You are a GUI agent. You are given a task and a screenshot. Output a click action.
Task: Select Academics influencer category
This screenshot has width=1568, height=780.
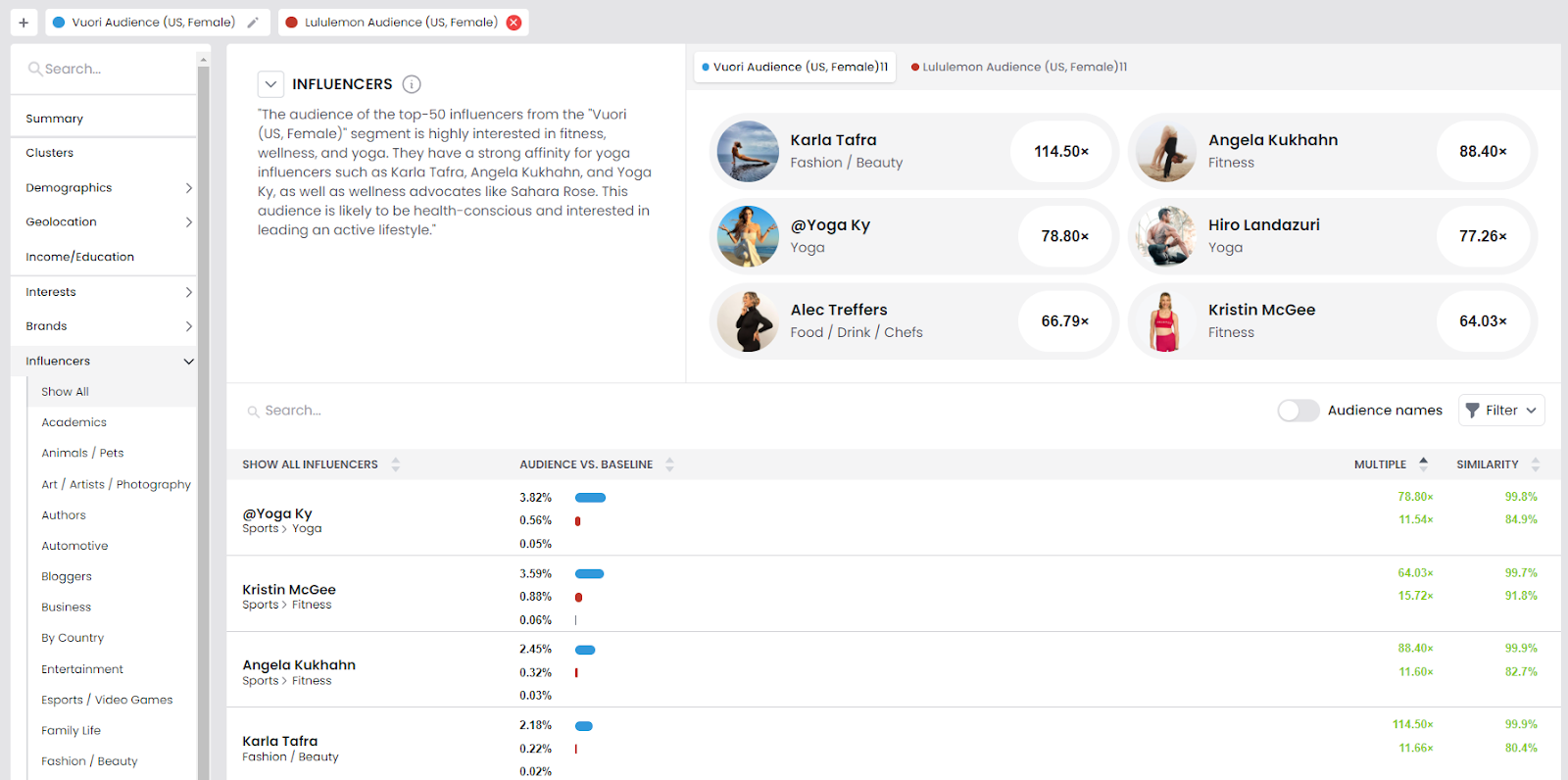tap(74, 422)
